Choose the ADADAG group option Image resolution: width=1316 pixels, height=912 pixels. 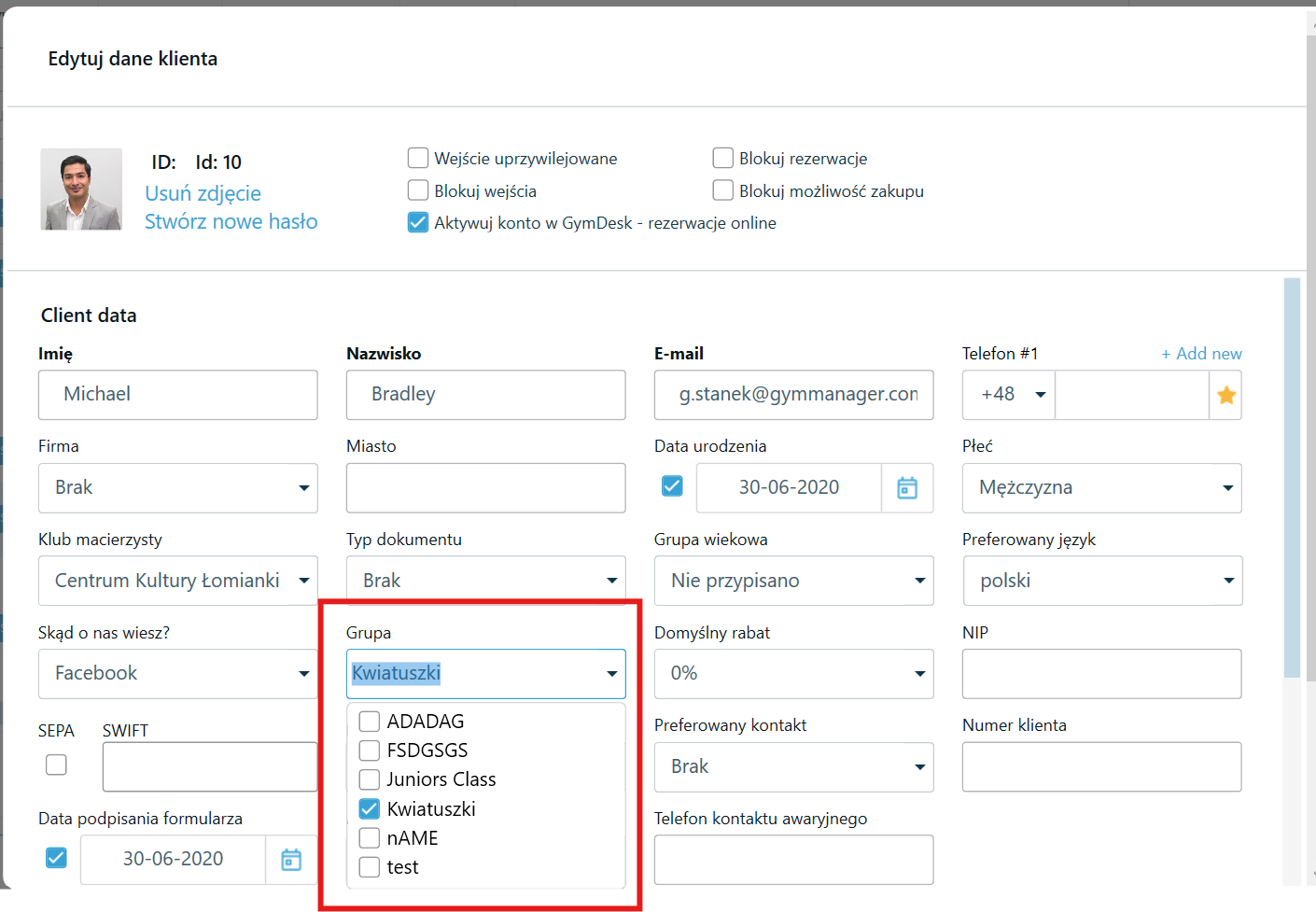click(370, 722)
